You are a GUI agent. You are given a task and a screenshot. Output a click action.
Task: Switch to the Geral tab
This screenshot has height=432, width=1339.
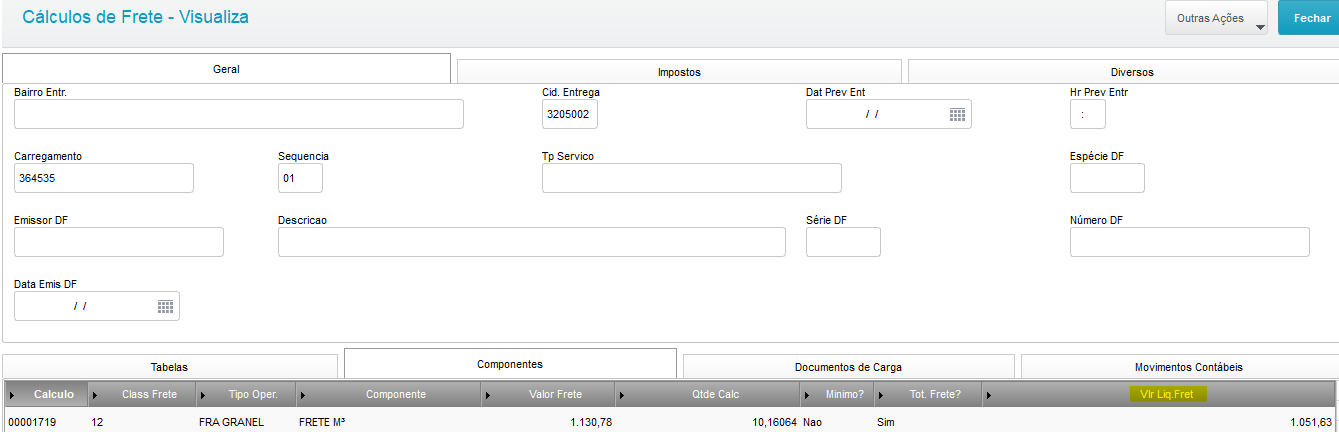(226, 69)
